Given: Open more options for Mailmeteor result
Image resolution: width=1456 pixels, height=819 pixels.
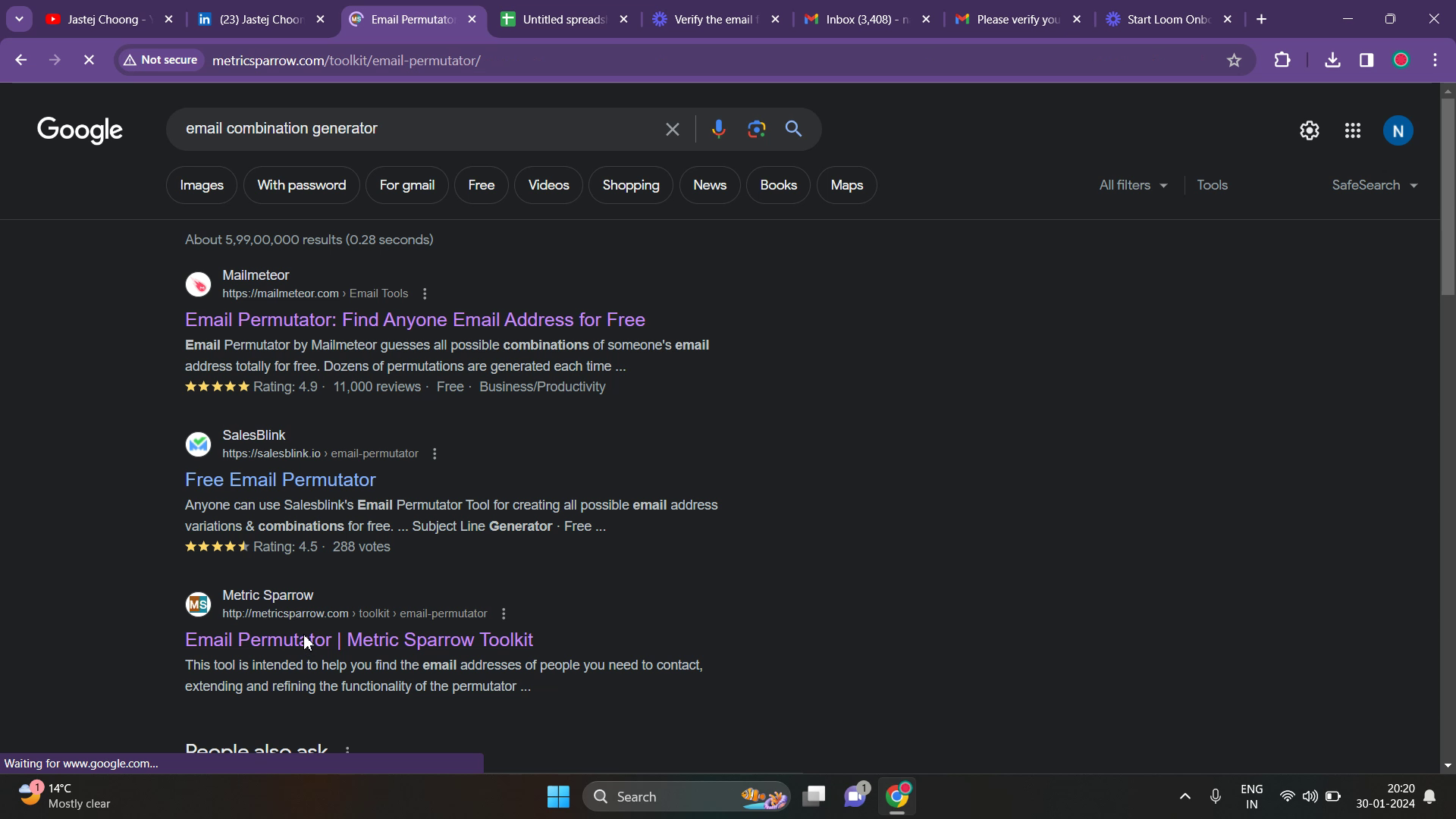Looking at the screenshot, I should coord(425,293).
